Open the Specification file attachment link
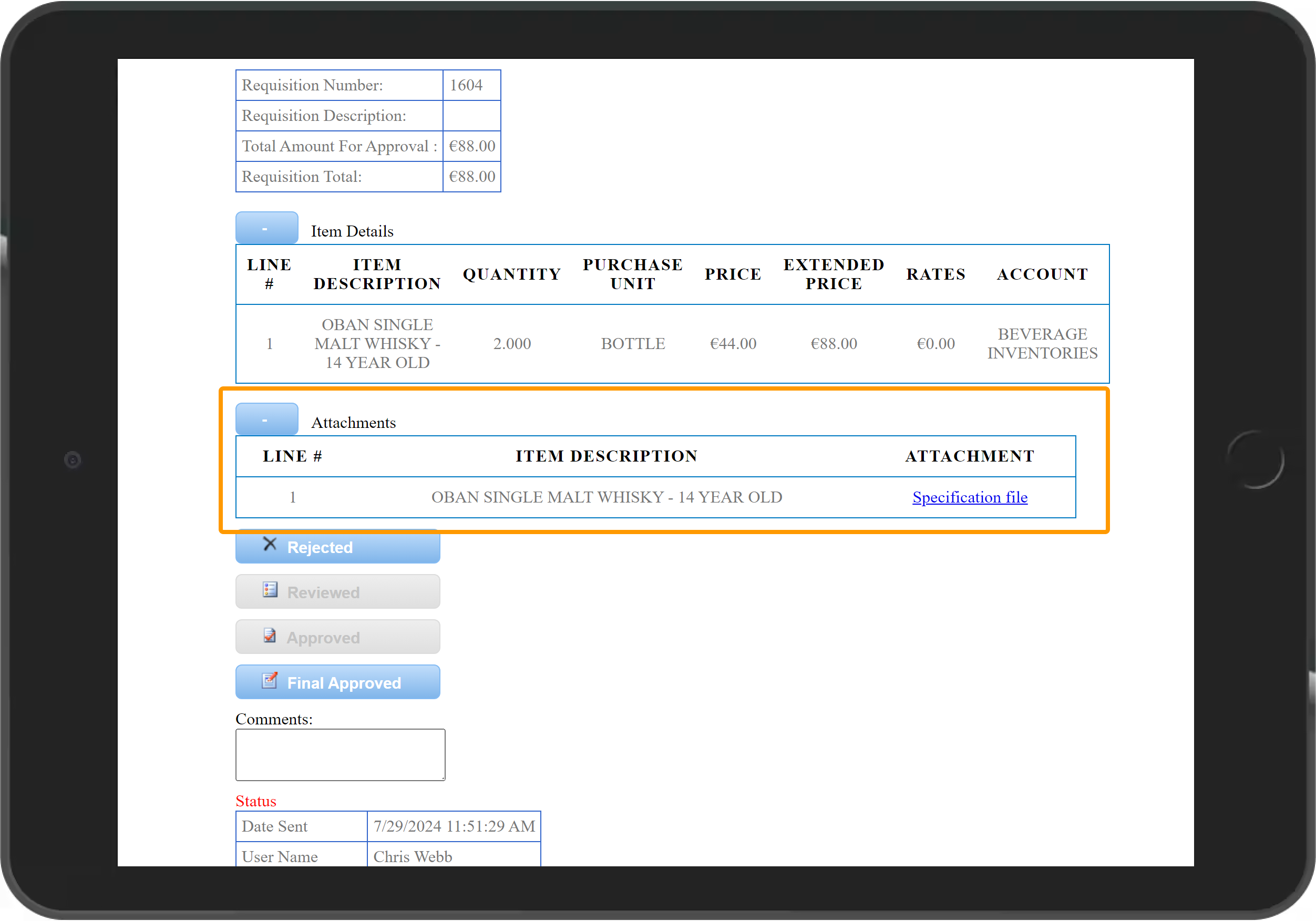 point(970,497)
